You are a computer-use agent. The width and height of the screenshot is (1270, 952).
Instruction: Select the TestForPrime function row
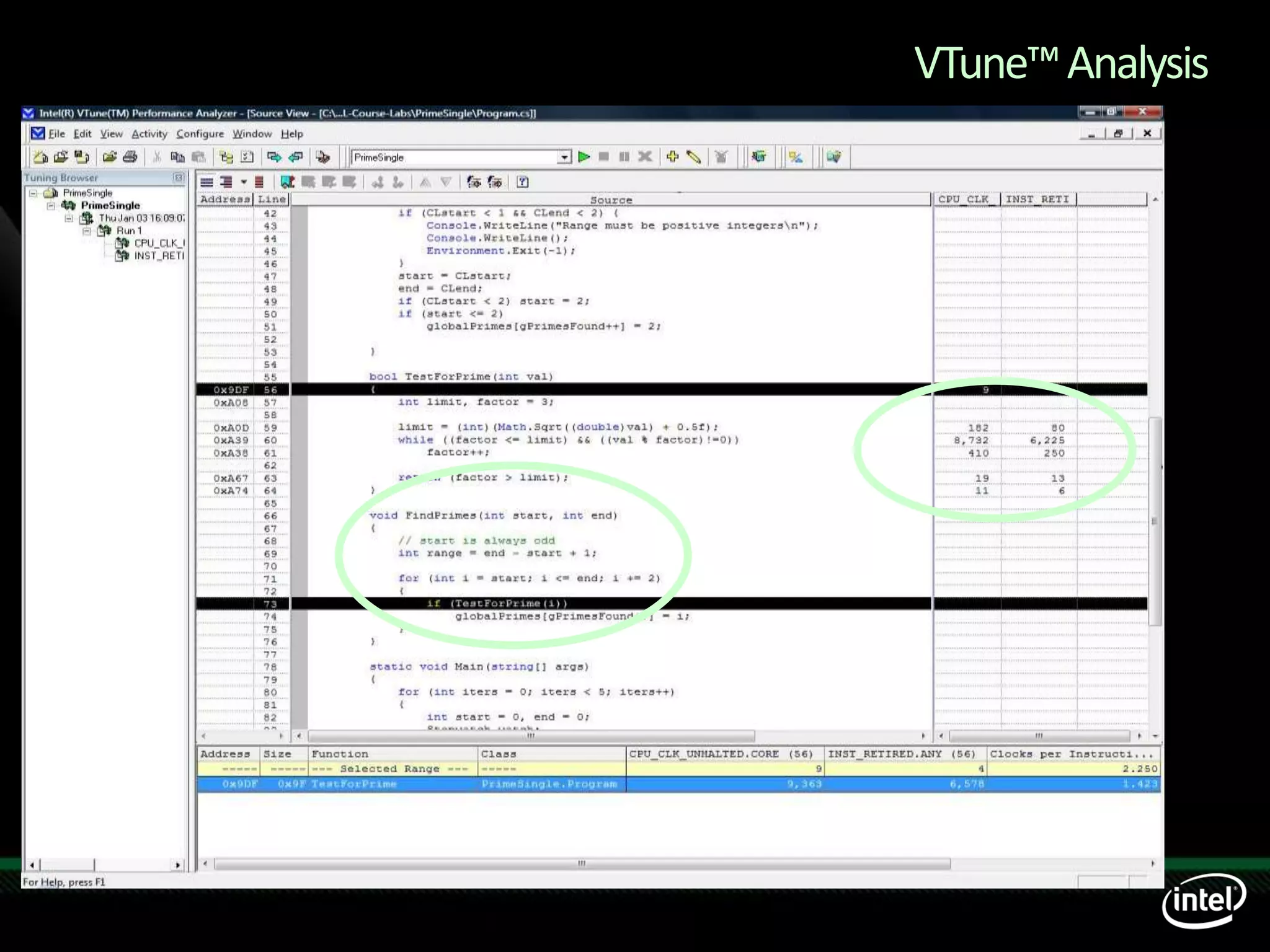(x=353, y=784)
